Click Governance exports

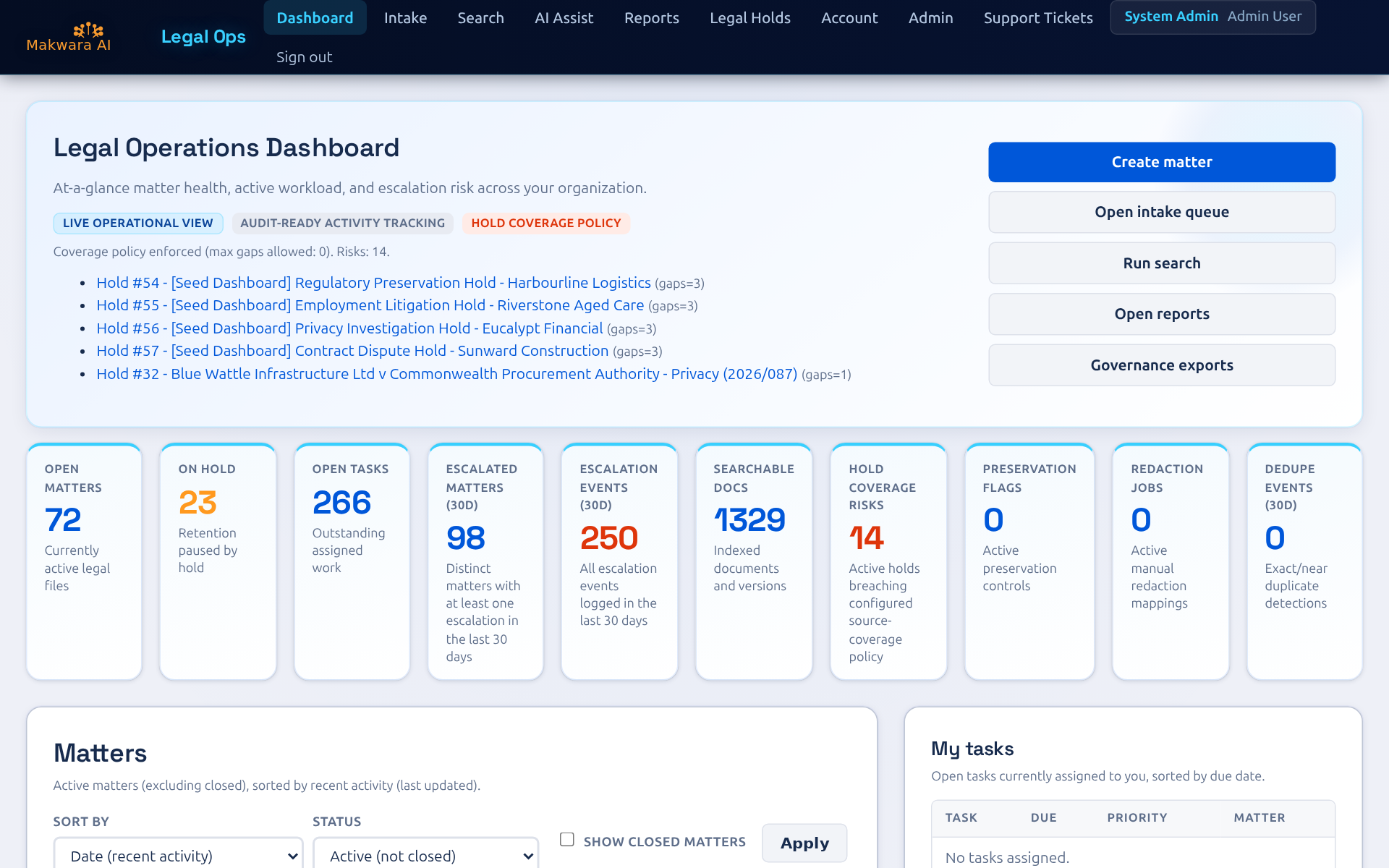[x=1161, y=365]
